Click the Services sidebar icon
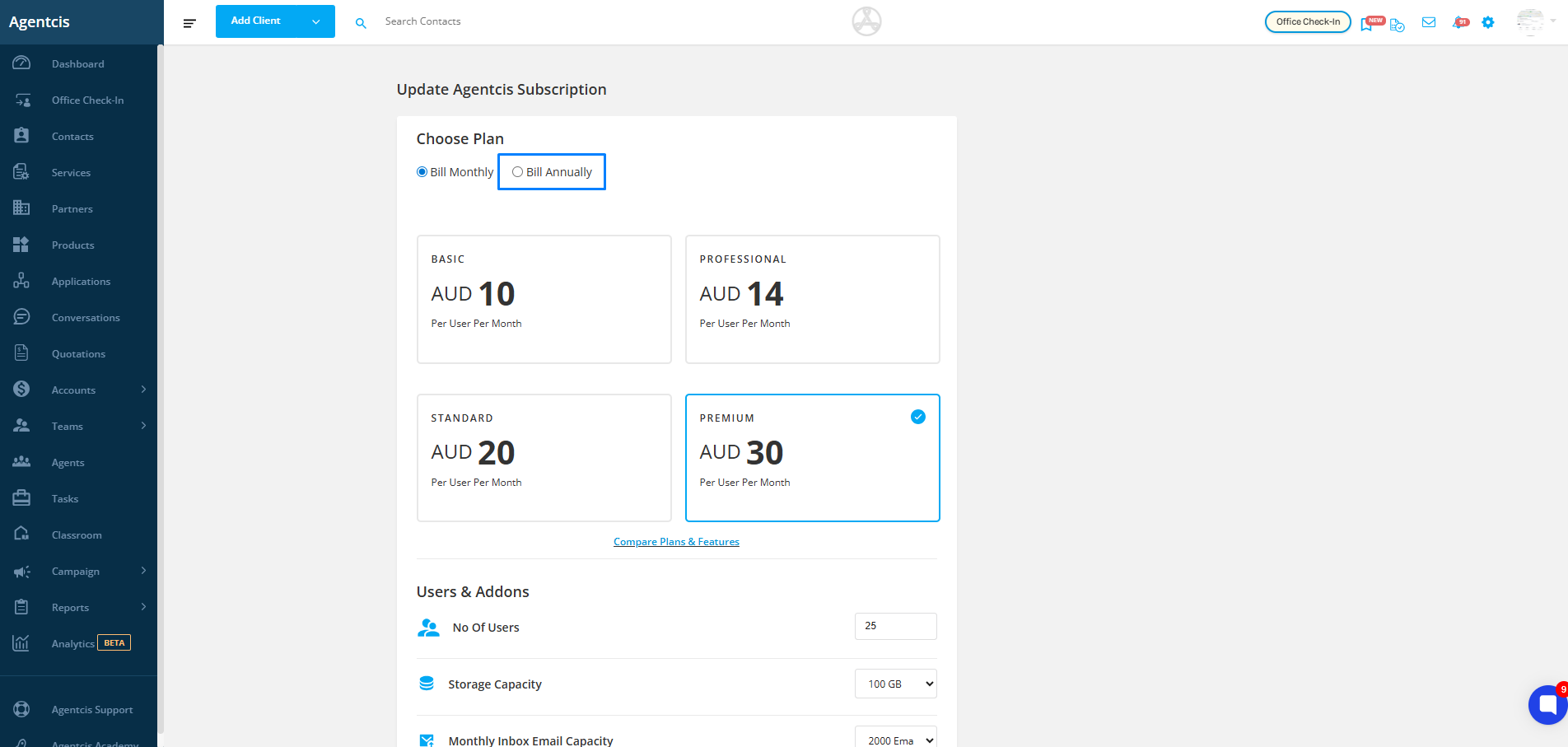The width and height of the screenshot is (1568, 747). click(x=21, y=172)
